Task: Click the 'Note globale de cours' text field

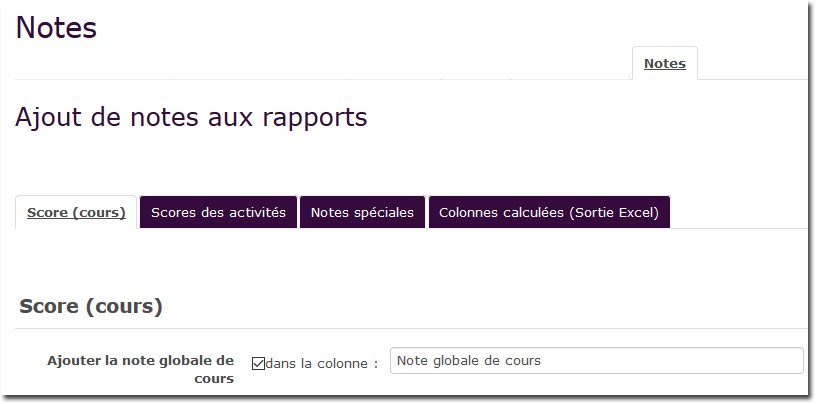Action: pos(596,360)
